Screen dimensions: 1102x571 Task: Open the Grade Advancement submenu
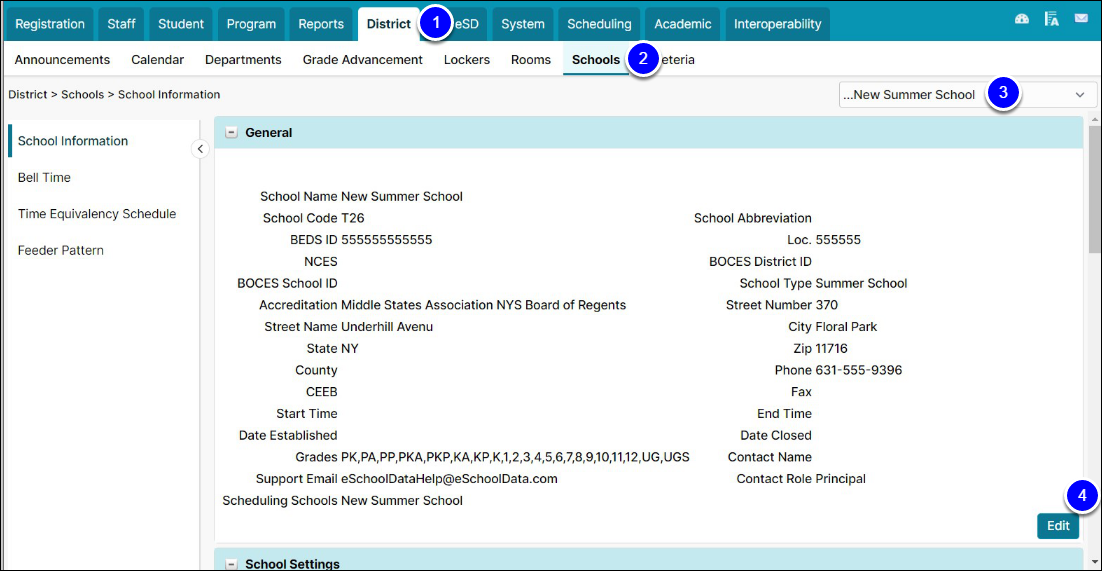(x=363, y=60)
